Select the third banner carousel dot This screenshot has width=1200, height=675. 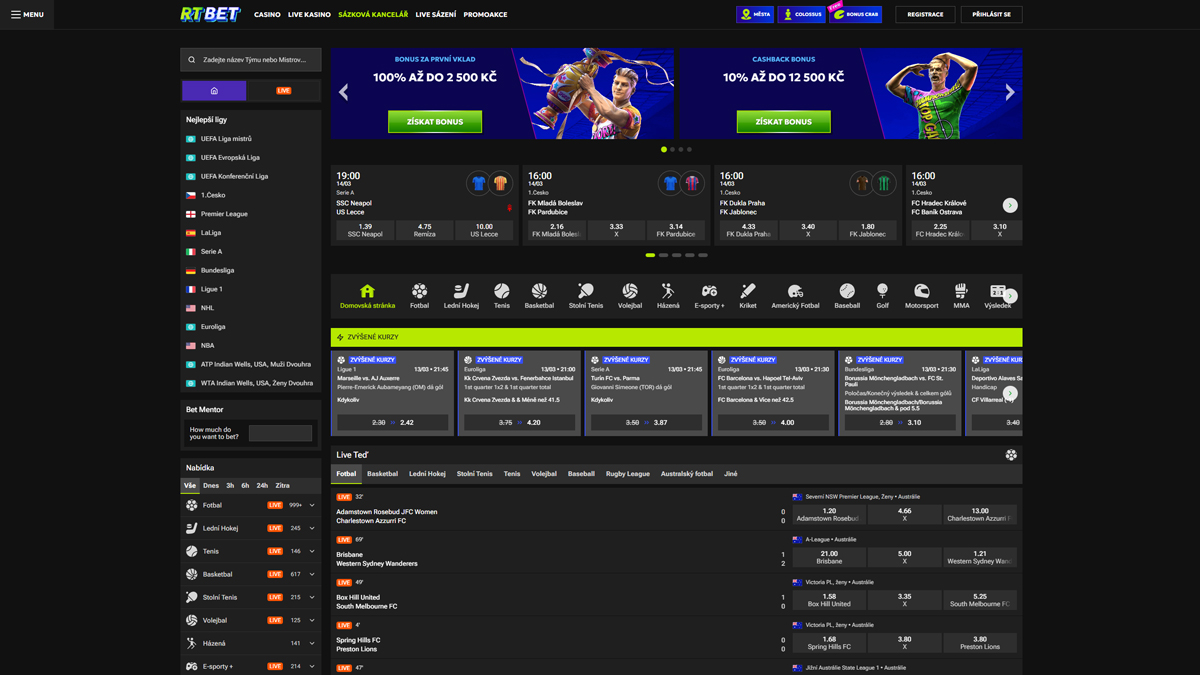[x=681, y=150]
